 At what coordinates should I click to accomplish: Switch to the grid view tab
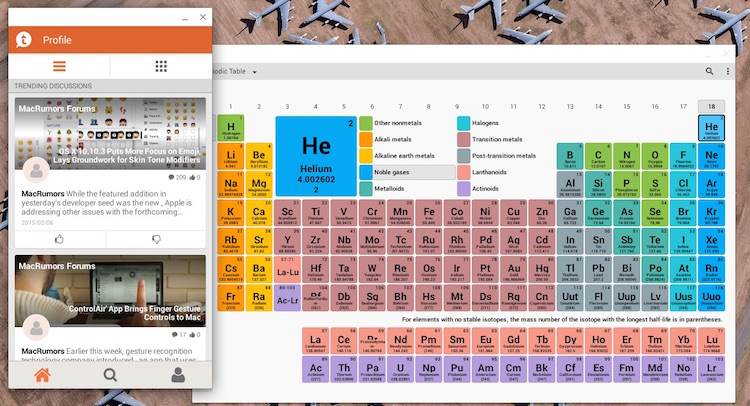coord(161,66)
